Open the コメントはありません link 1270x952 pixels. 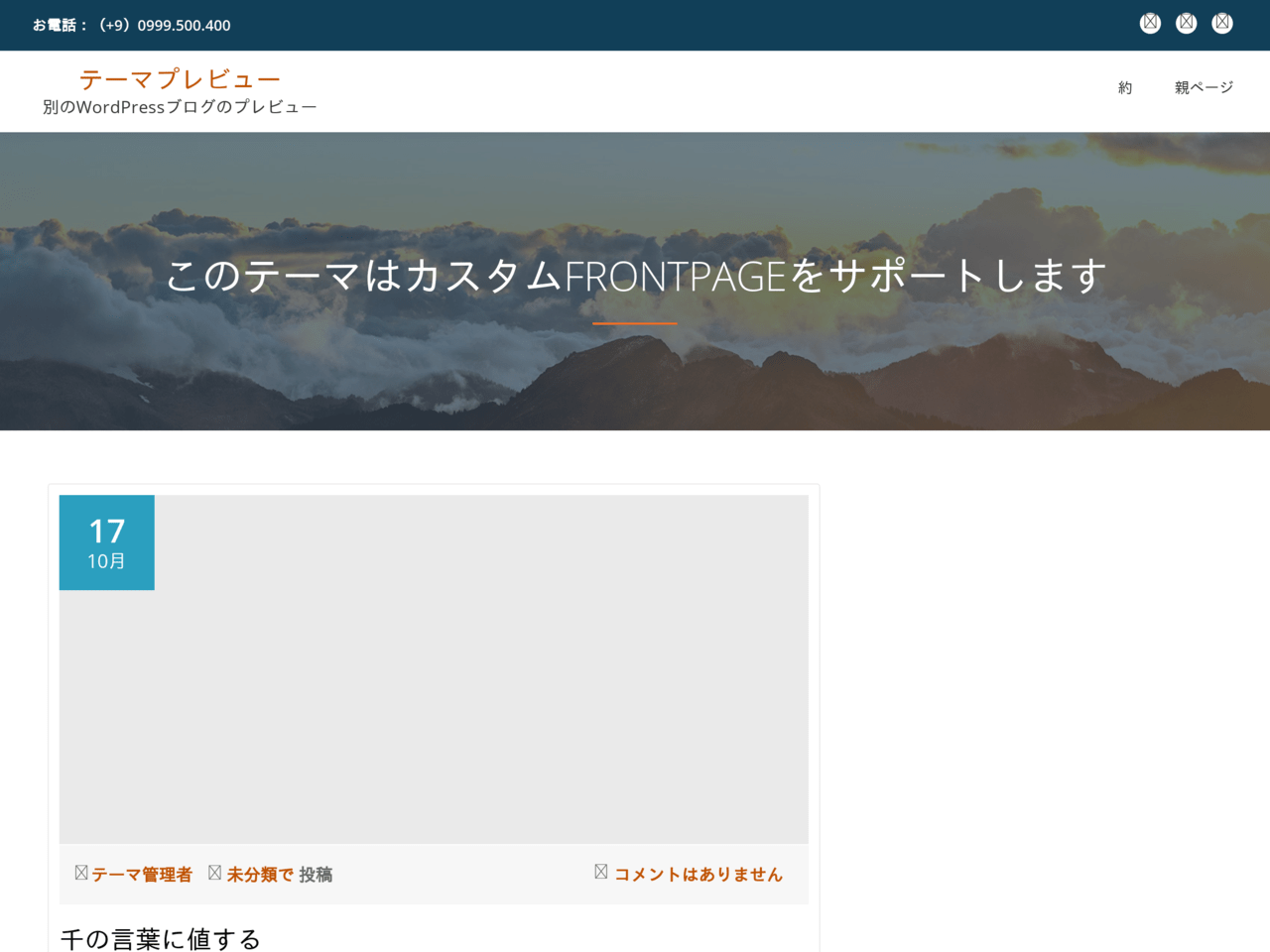pyautogui.click(x=698, y=874)
